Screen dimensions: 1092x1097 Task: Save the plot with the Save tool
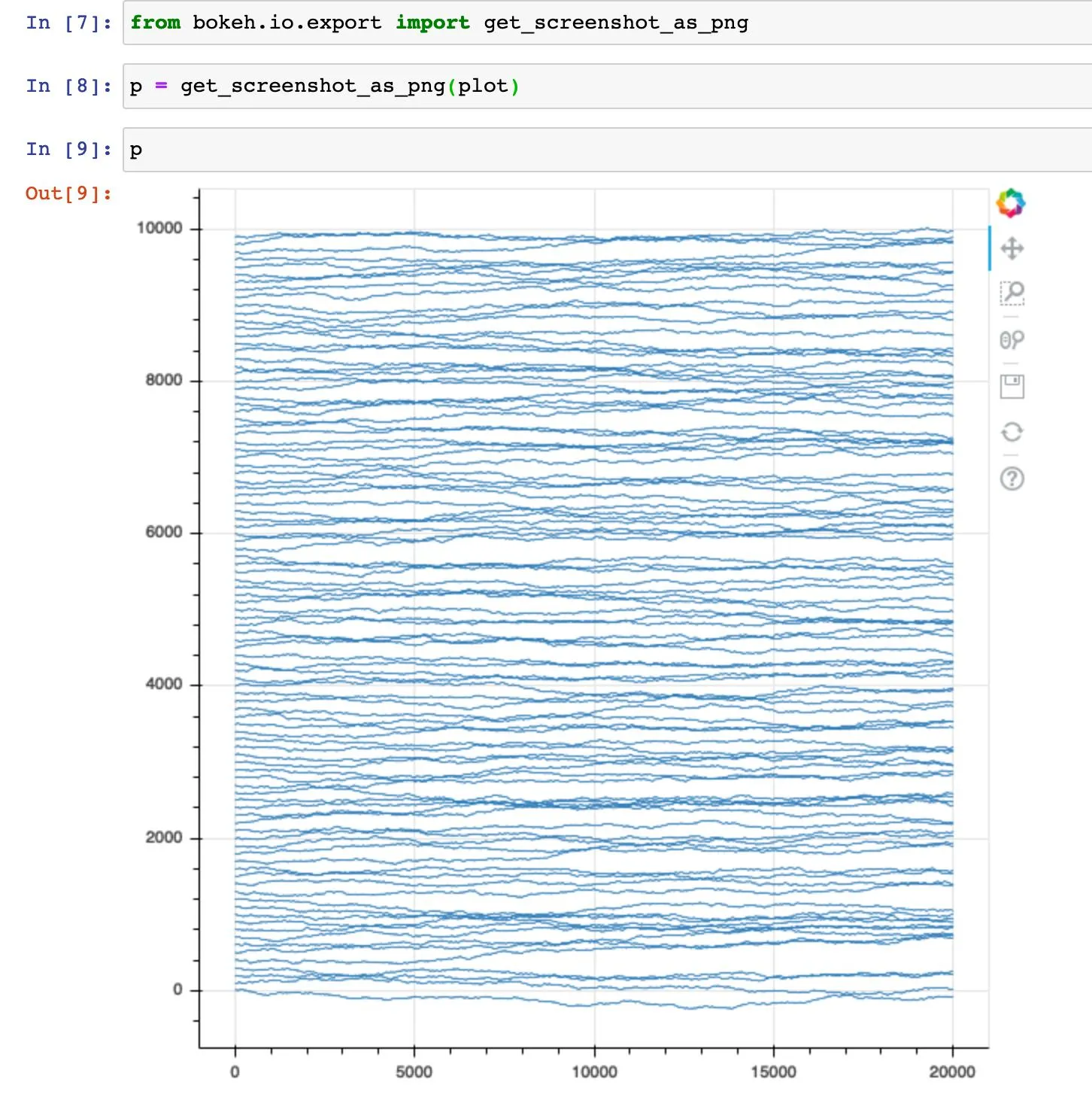click(x=1012, y=386)
